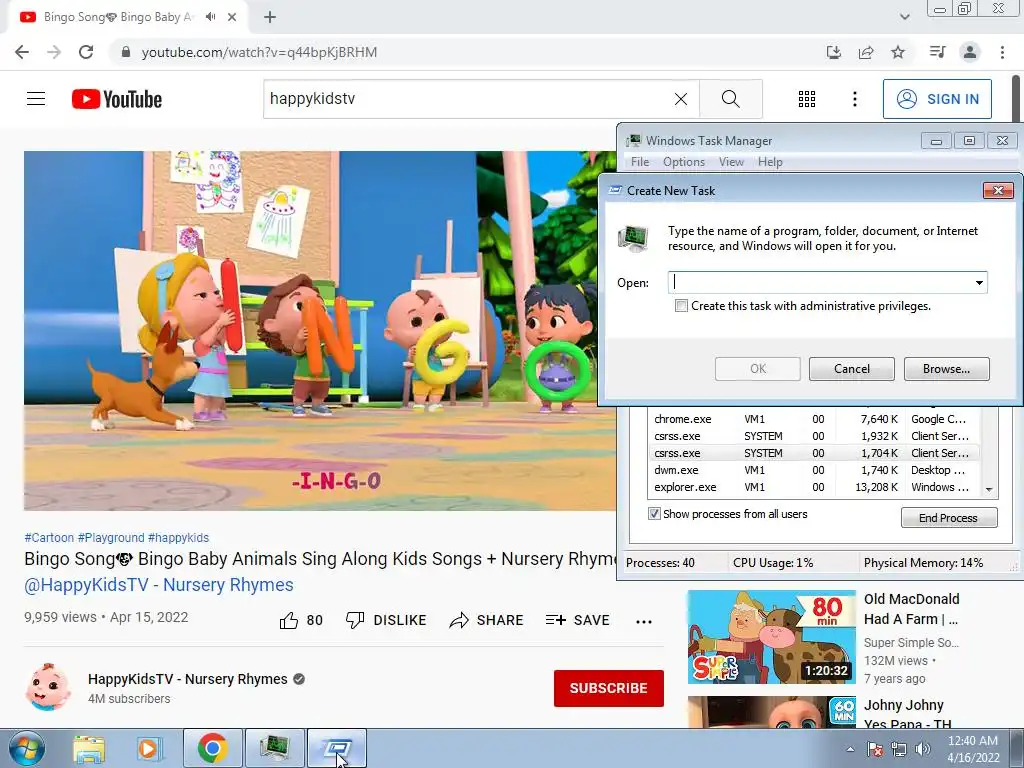Screen dimensions: 1024x768
Task: Enable administrative privileges checkbox
Action: pyautogui.click(x=681, y=306)
